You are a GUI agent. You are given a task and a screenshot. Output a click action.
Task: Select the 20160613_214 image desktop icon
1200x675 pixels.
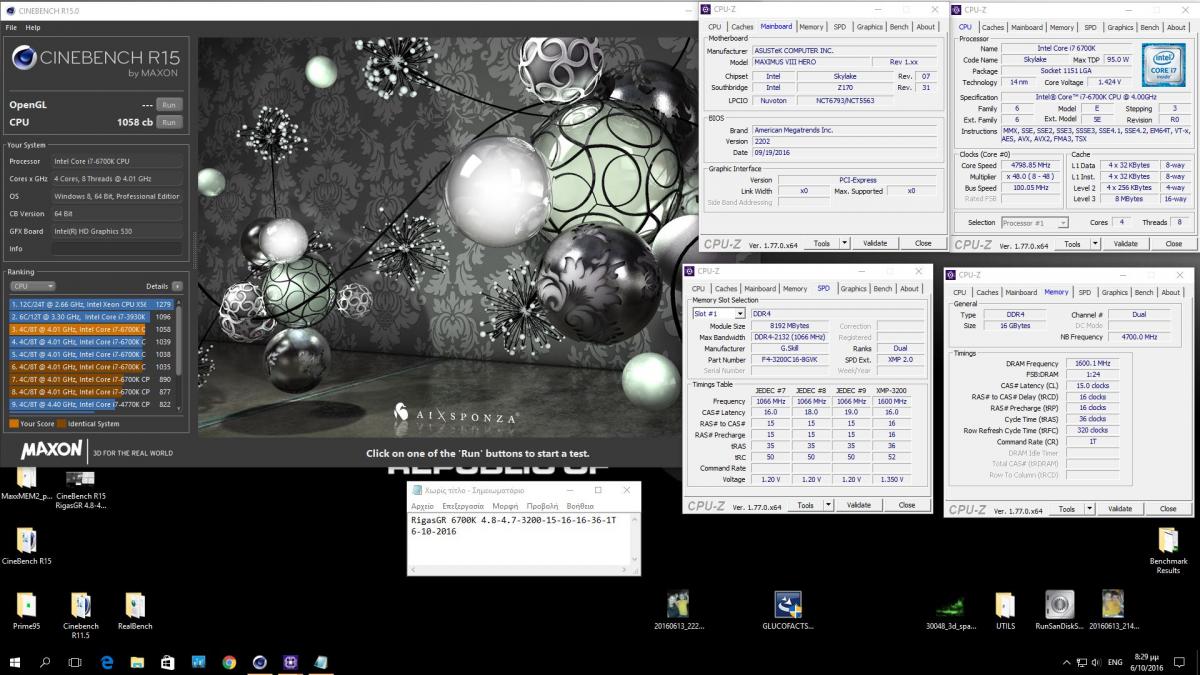coord(1113,611)
